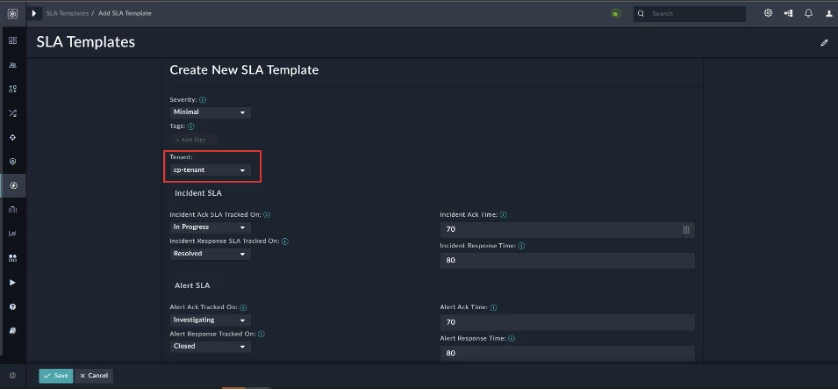838x390 pixels.
Task: Click the Save button
Action: pos(56,376)
